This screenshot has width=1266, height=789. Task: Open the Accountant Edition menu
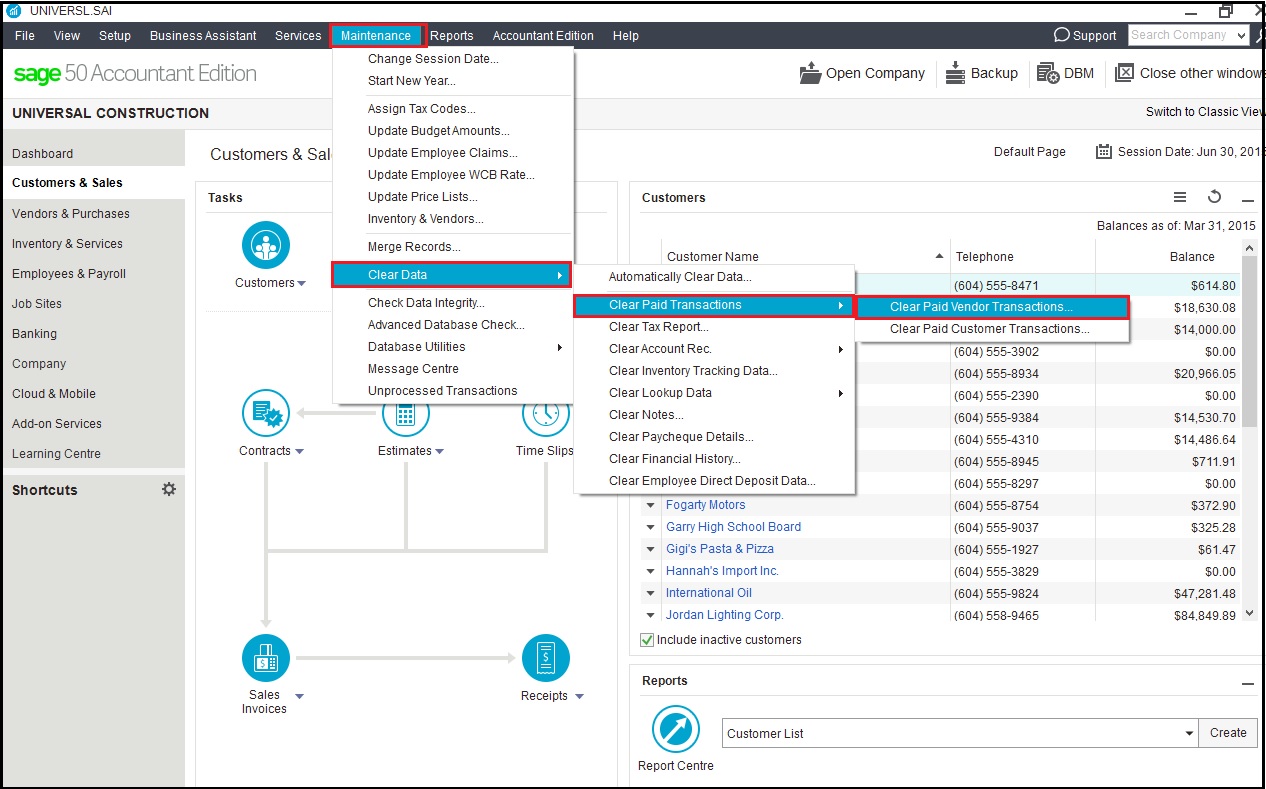coord(543,35)
